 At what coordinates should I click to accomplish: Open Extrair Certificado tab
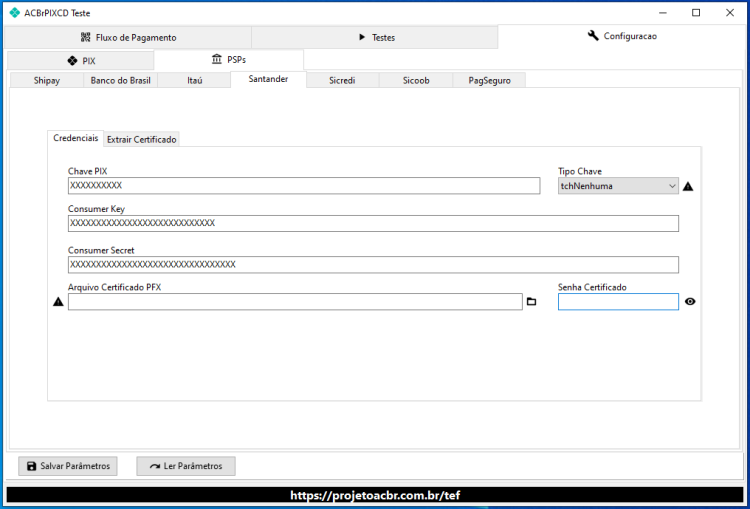(x=142, y=139)
